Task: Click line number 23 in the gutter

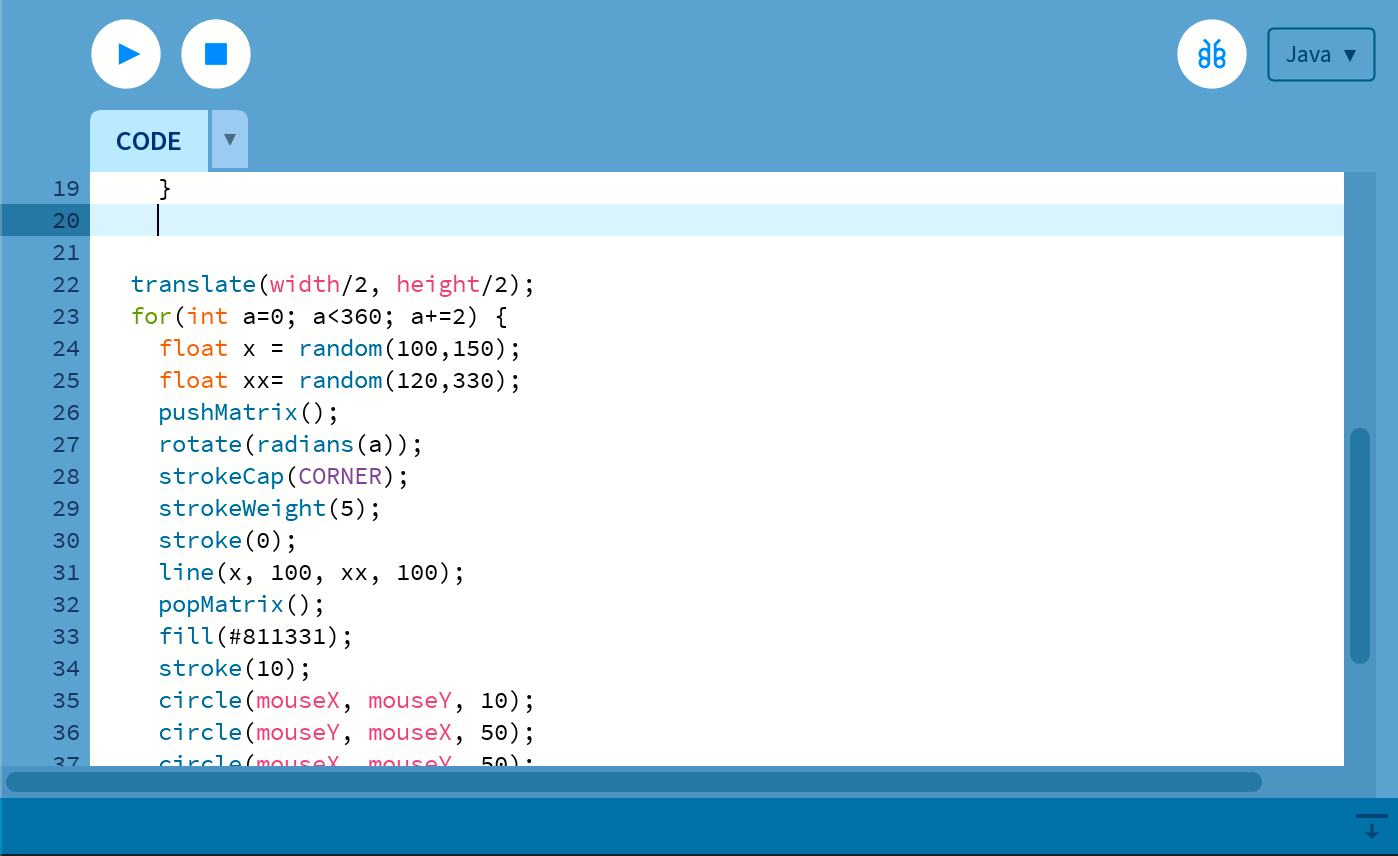Action: pos(66,316)
